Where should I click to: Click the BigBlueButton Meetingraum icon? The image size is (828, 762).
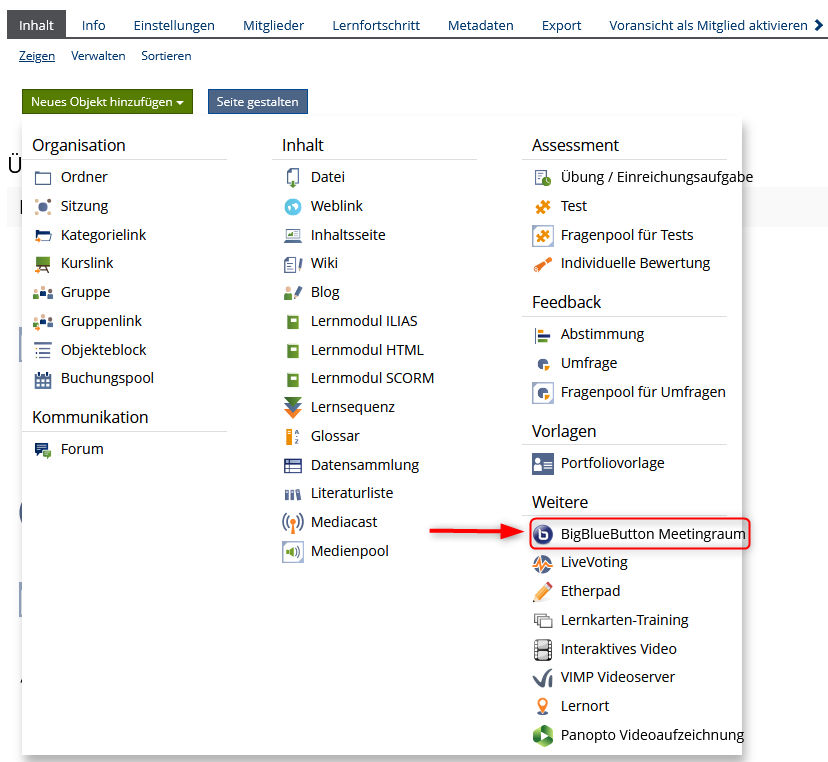pyautogui.click(x=543, y=534)
